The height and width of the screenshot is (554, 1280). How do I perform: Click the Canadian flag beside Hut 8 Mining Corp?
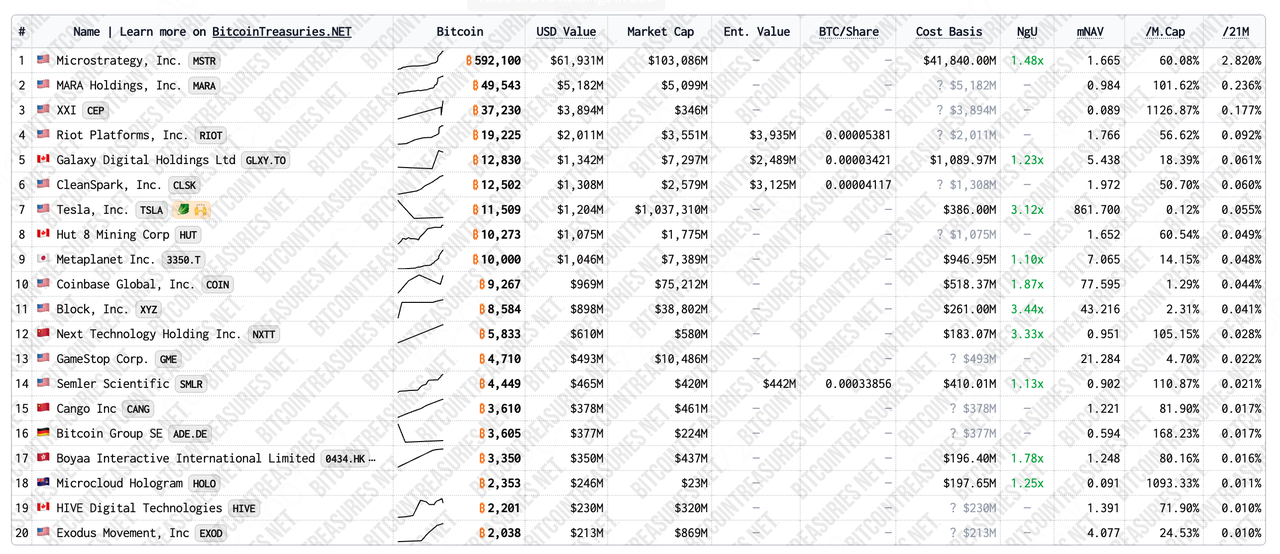(43, 235)
